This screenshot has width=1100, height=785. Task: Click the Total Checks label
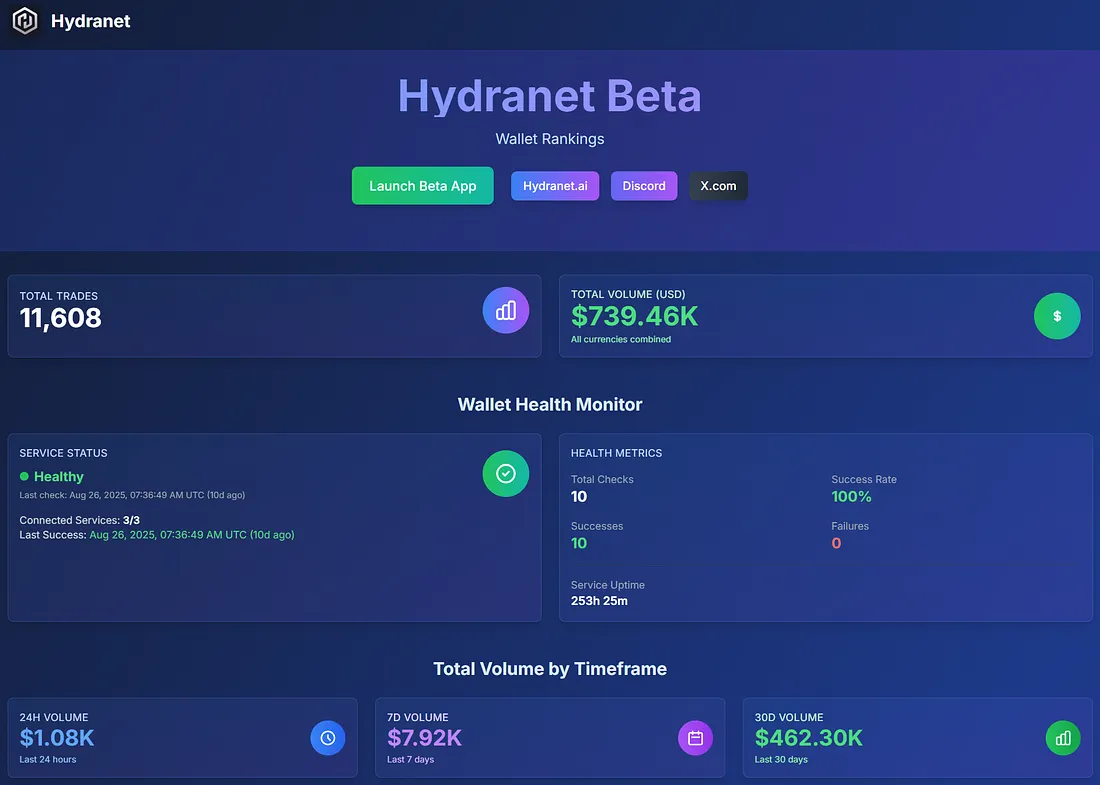tap(602, 479)
